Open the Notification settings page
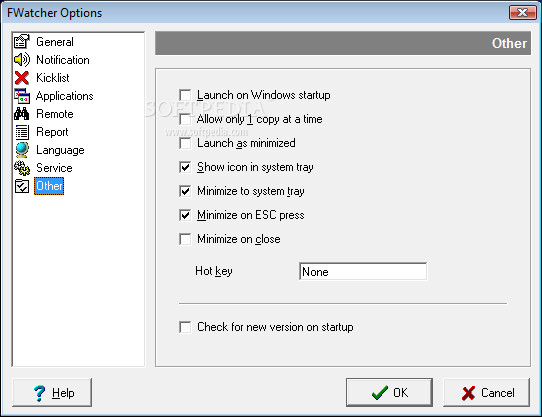This screenshot has height=417, width=542. [63, 60]
